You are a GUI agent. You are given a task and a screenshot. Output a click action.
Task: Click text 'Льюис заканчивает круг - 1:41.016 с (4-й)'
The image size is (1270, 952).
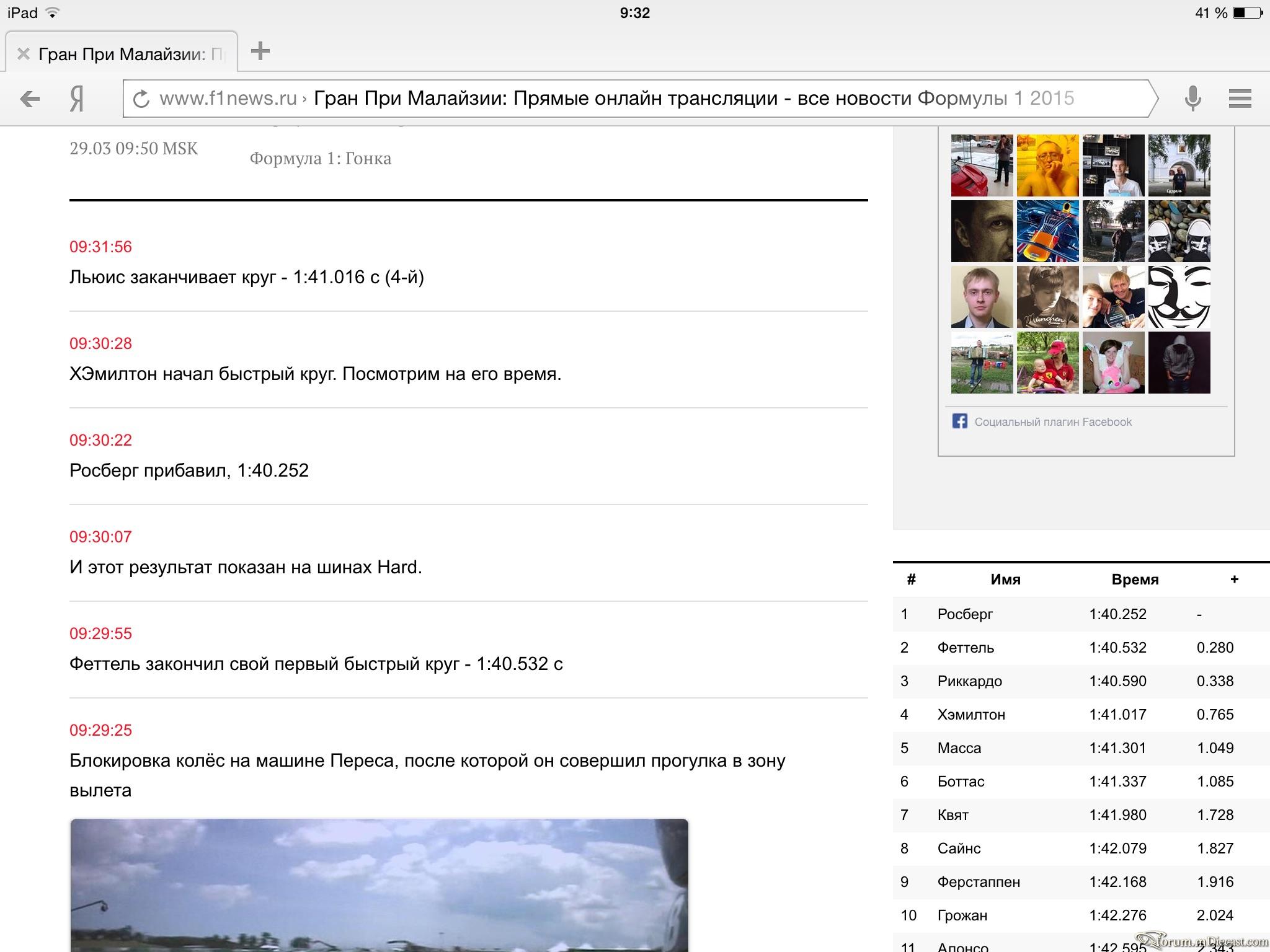pyautogui.click(x=247, y=277)
